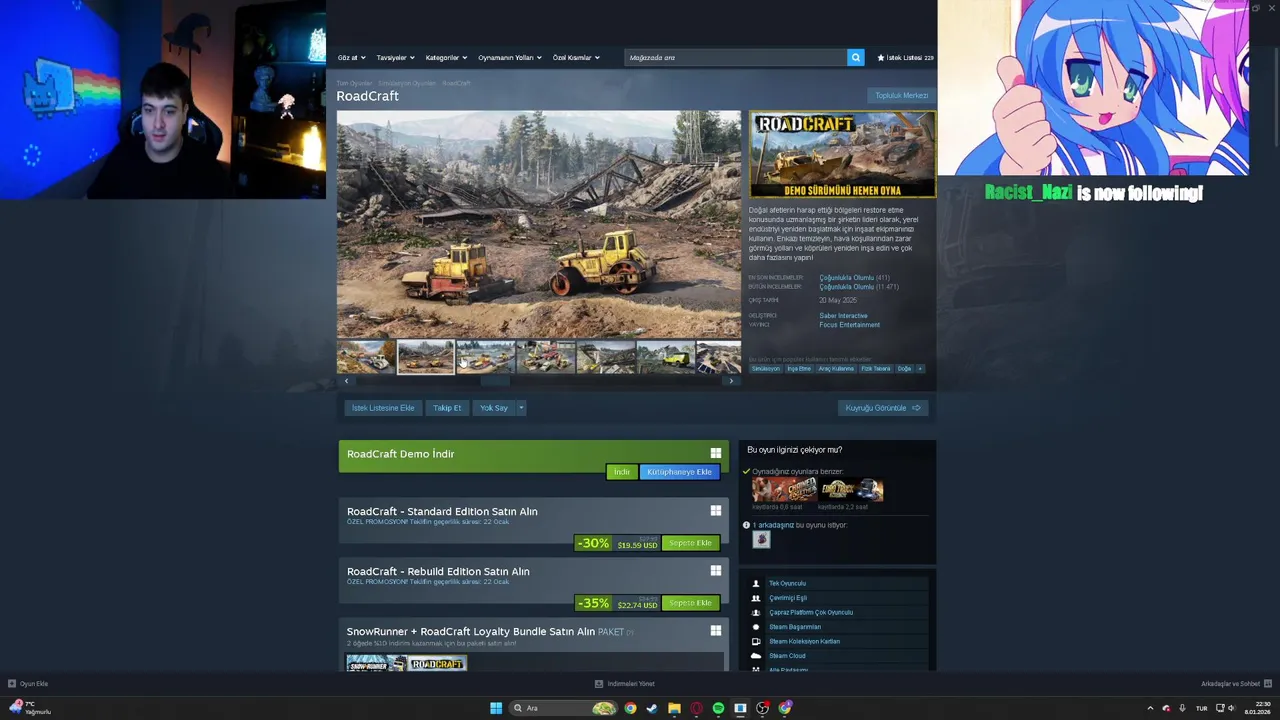Screen dimensions: 1280x720
Task: Click the weather widget on taskbar
Action: click(30, 708)
